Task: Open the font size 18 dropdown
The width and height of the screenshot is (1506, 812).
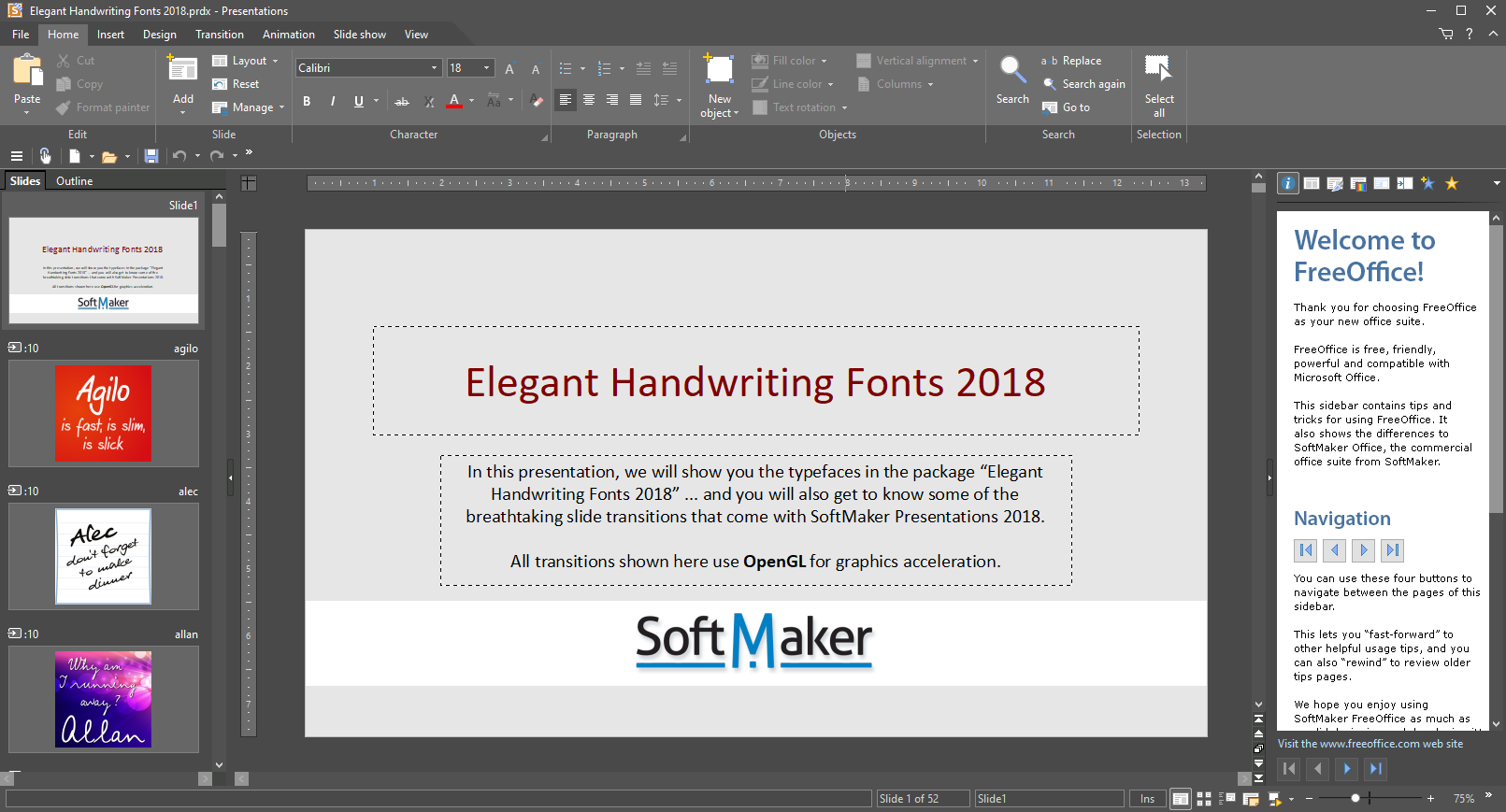Action: pos(486,68)
